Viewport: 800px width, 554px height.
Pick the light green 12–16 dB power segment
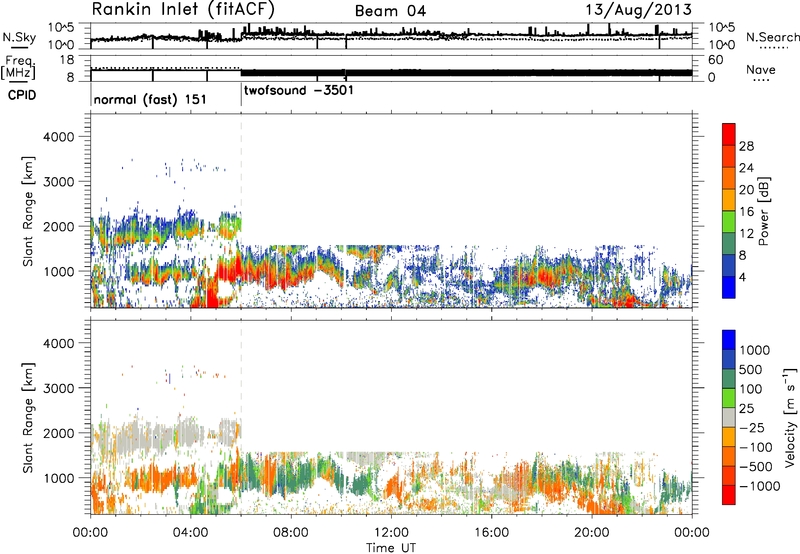[729, 222]
